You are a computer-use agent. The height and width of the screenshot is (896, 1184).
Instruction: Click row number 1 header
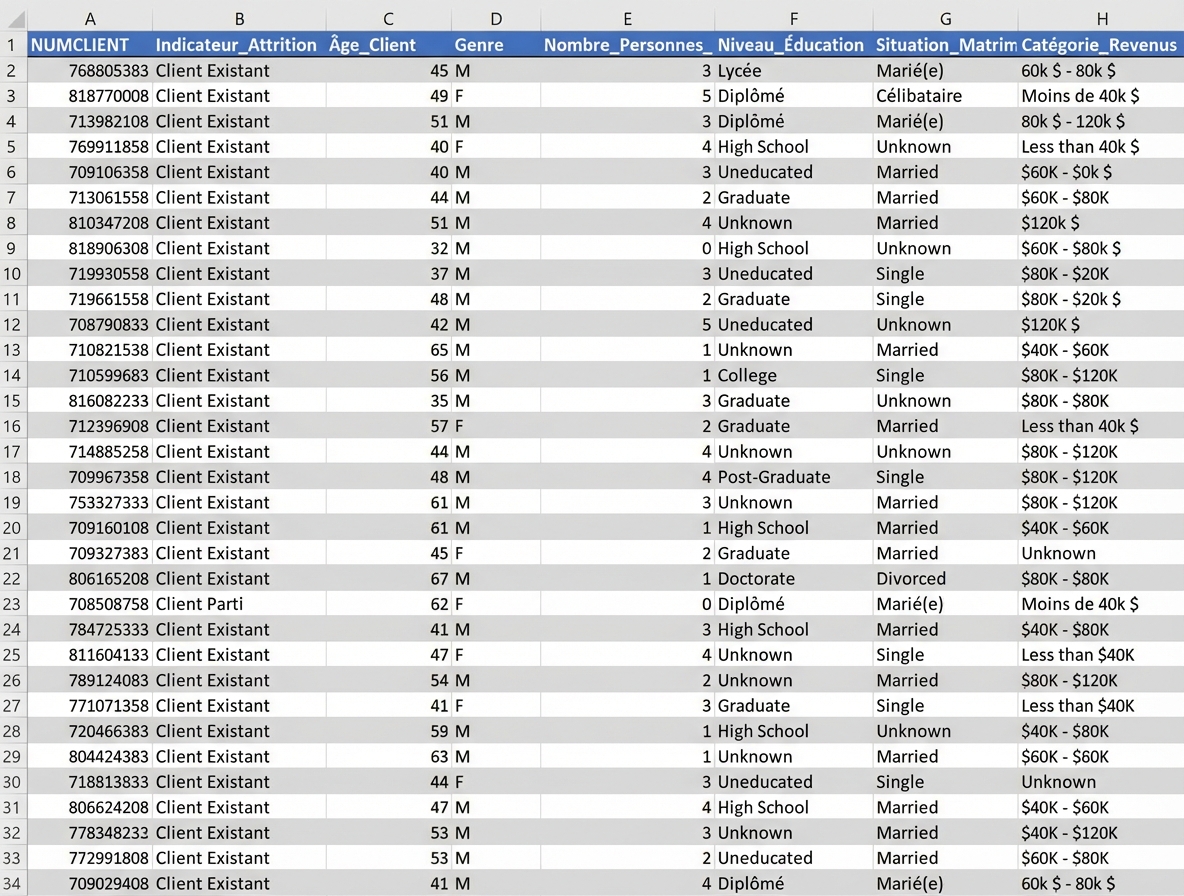(12, 45)
